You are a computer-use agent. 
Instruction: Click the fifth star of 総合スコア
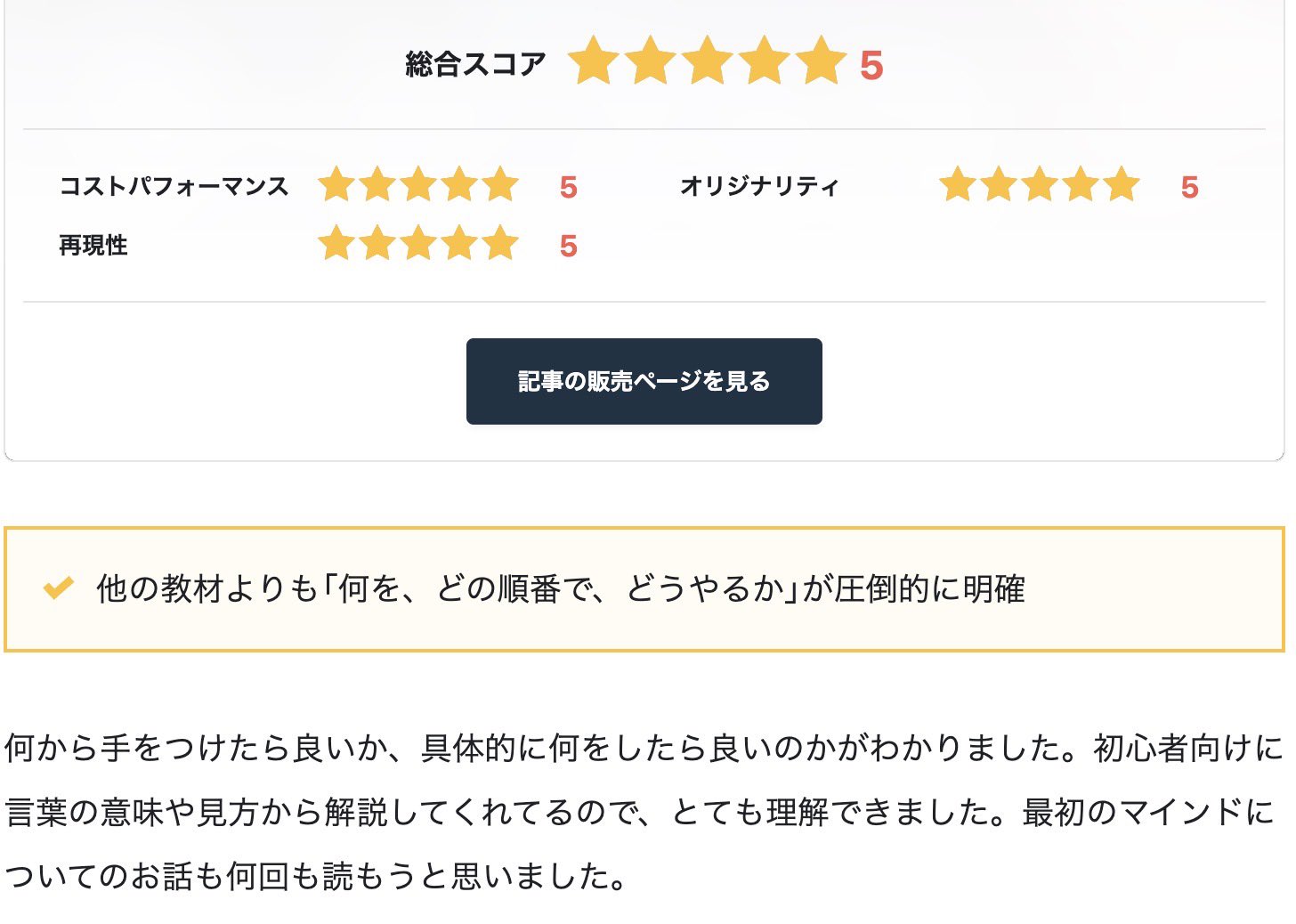tap(821, 62)
